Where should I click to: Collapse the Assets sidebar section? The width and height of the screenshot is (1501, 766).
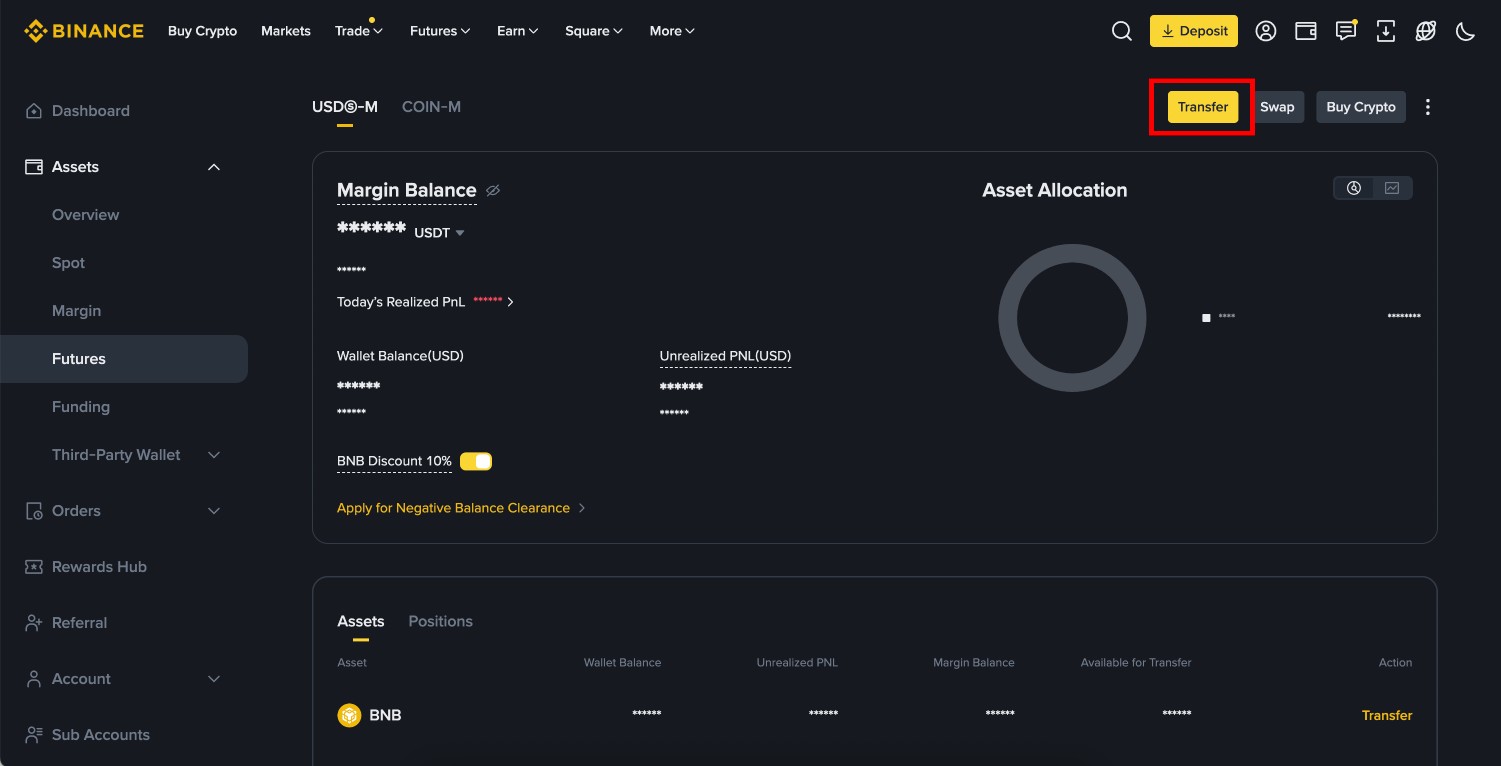click(213, 167)
